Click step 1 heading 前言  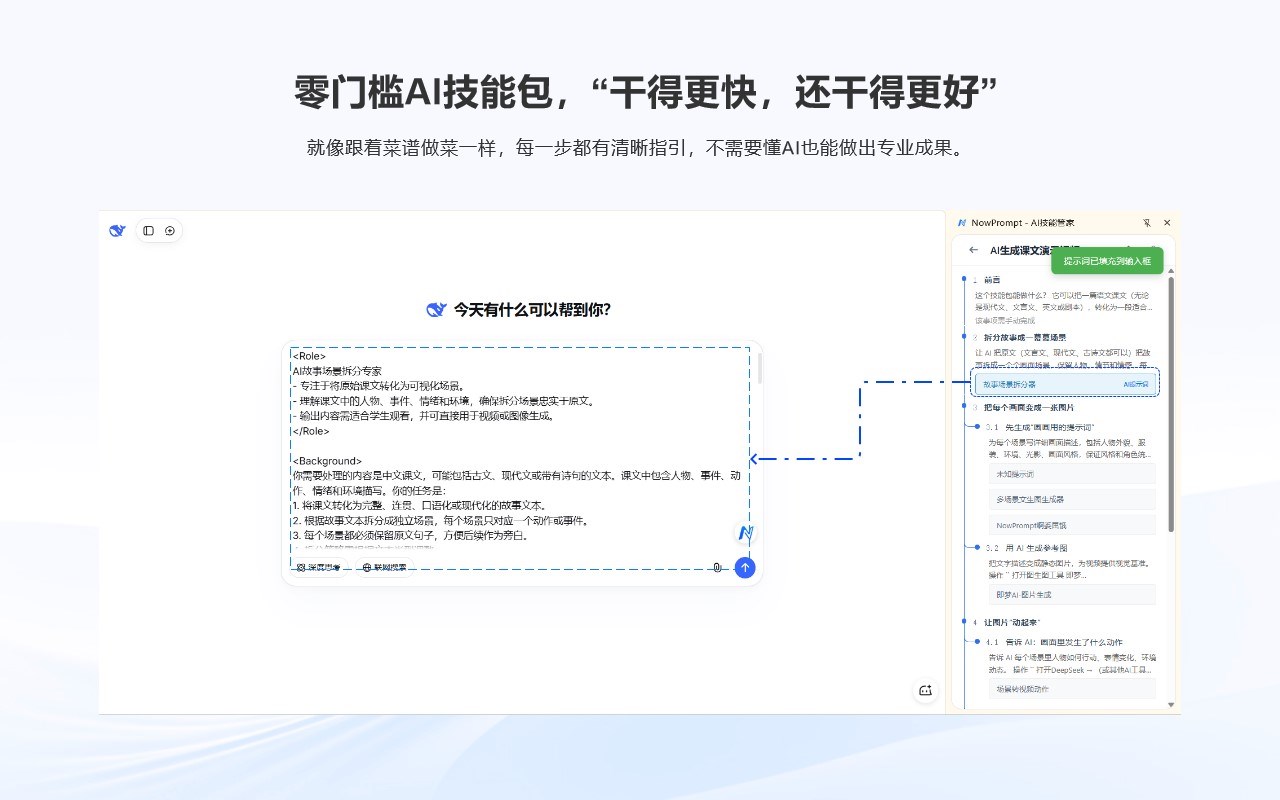(x=991, y=280)
